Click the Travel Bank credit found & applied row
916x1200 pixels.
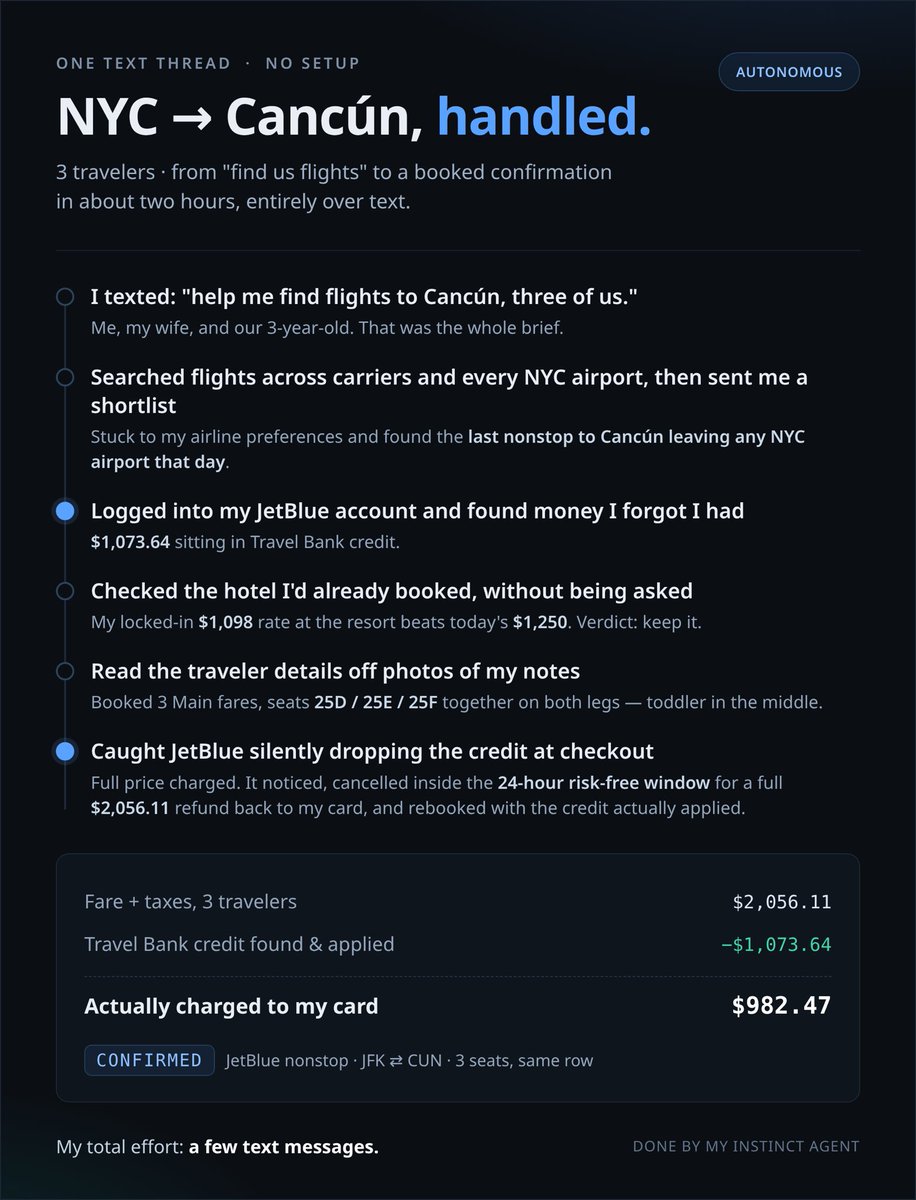(x=458, y=944)
